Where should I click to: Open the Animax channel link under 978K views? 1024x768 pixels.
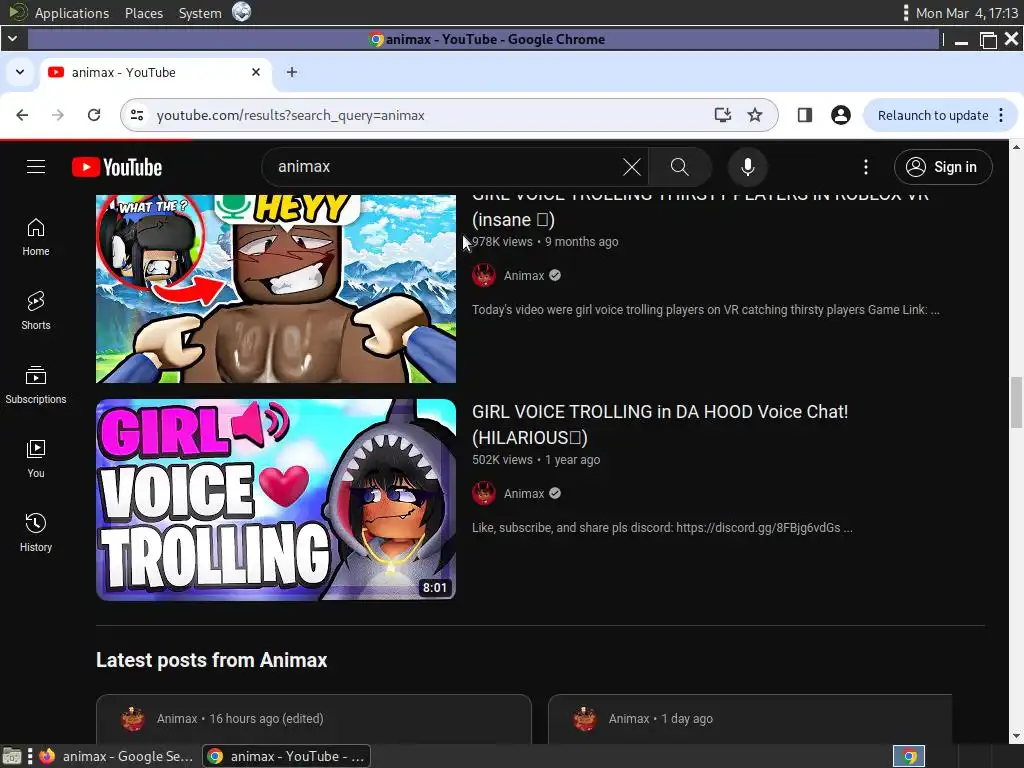pos(524,276)
